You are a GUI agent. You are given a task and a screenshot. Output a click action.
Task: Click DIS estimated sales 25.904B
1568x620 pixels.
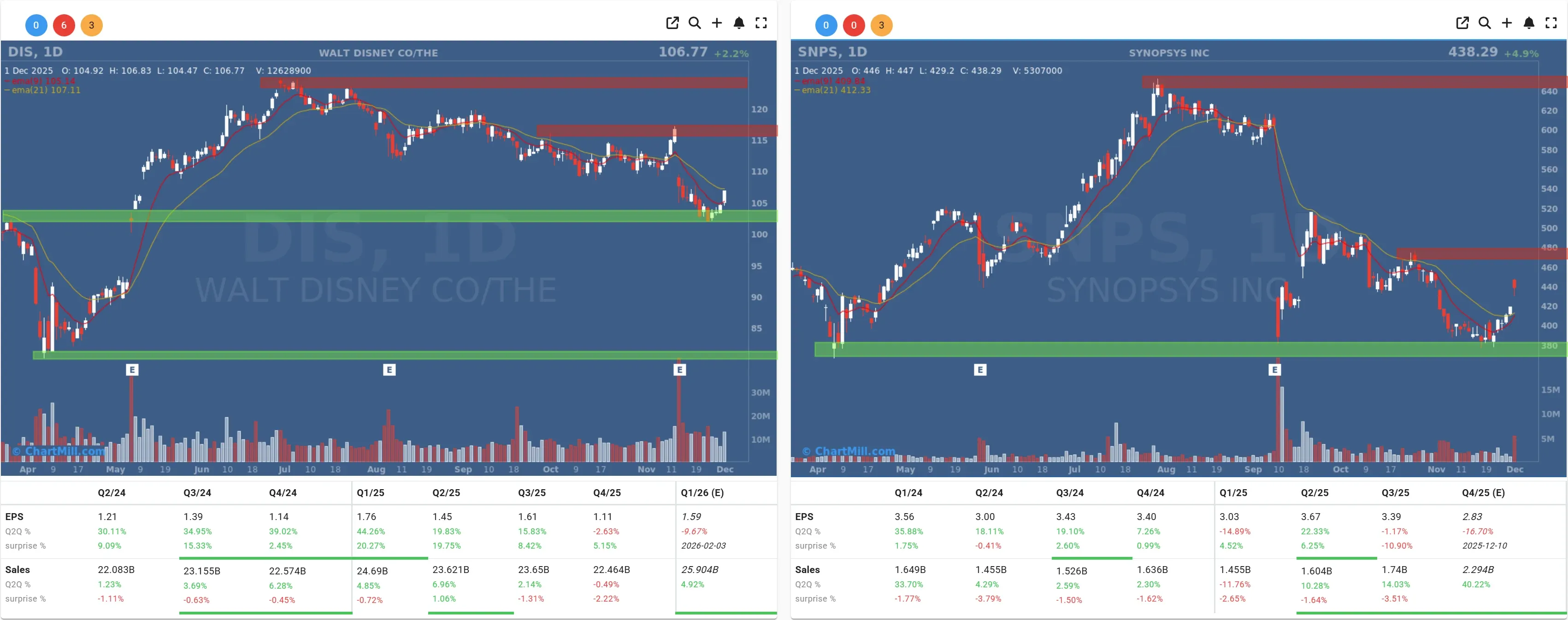click(699, 569)
